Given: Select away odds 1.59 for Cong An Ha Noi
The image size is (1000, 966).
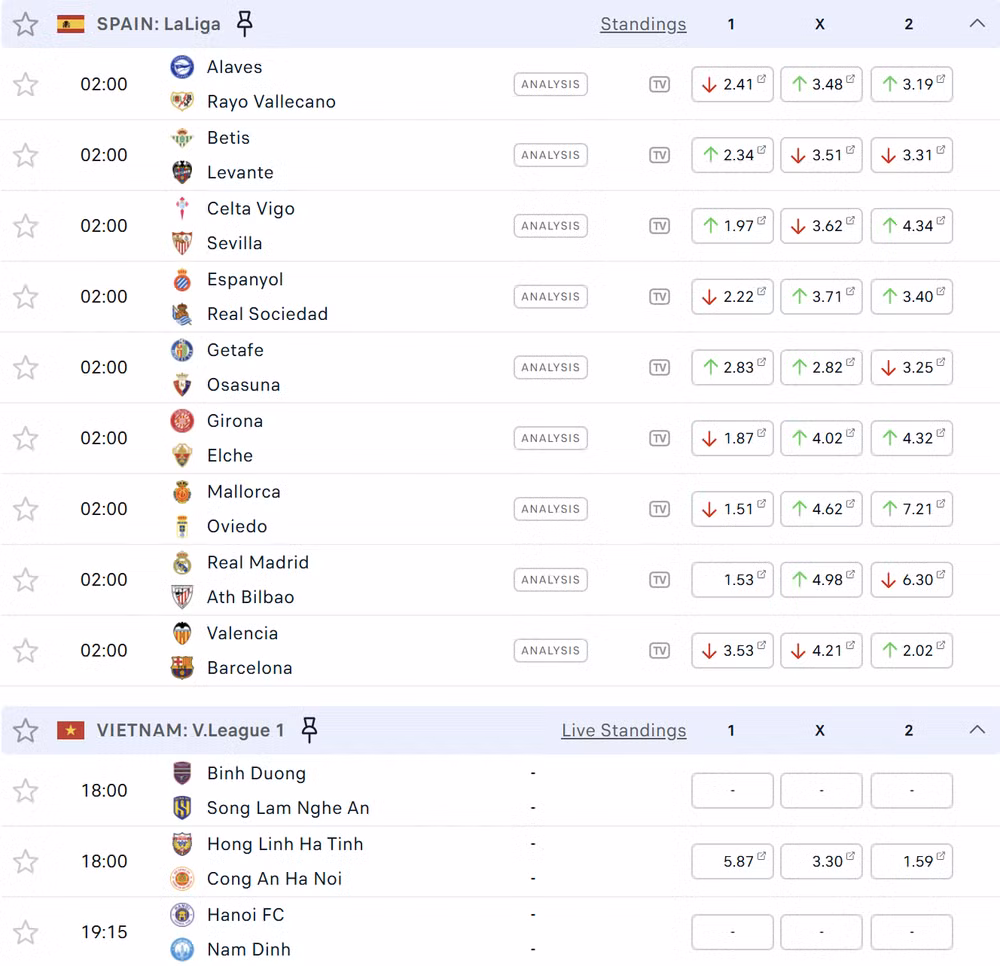Looking at the screenshot, I should [x=911, y=861].
